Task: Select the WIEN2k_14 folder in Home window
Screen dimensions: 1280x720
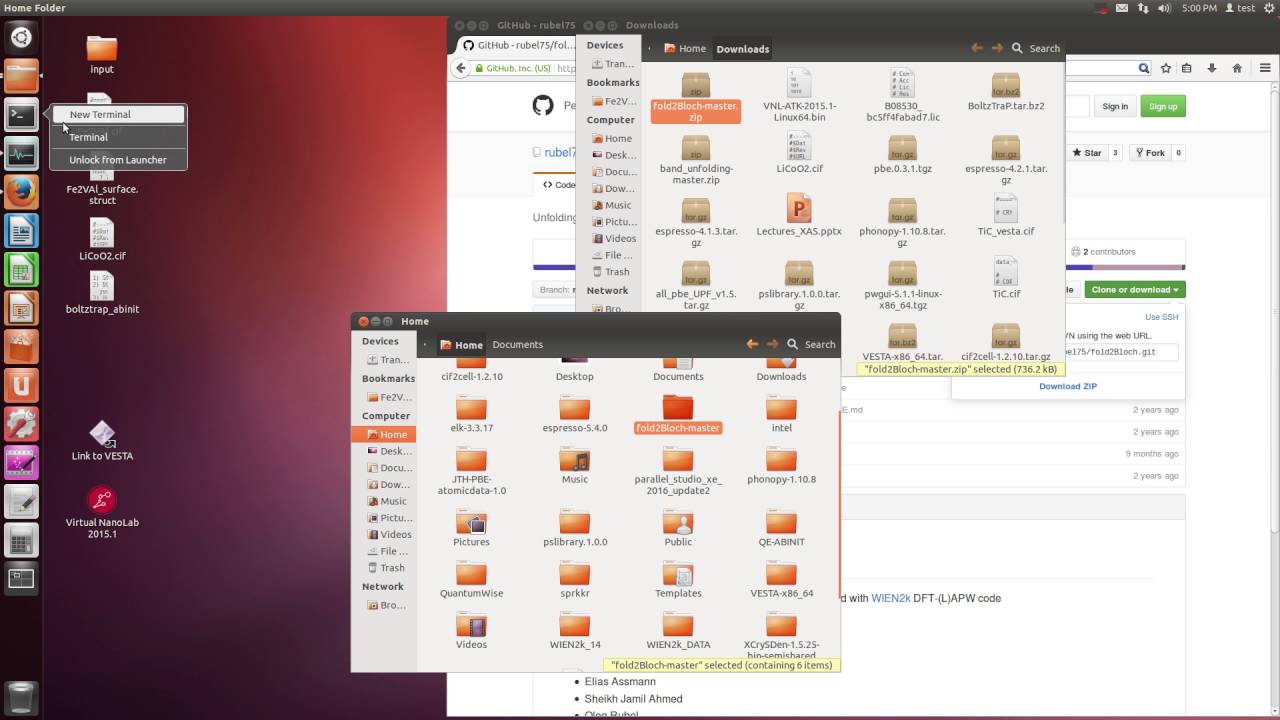Action: pyautogui.click(x=575, y=631)
